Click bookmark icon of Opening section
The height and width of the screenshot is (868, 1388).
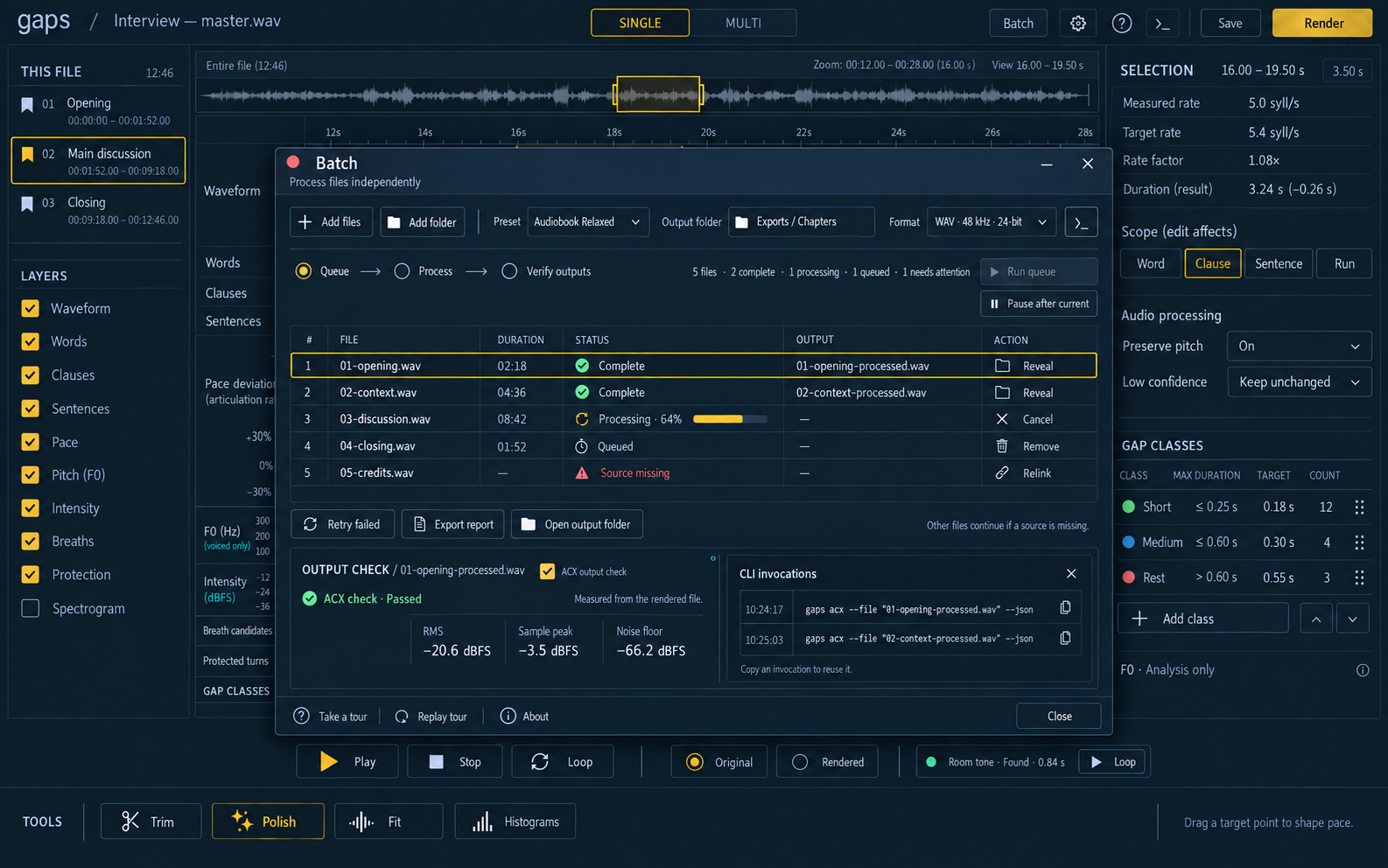[x=27, y=105]
